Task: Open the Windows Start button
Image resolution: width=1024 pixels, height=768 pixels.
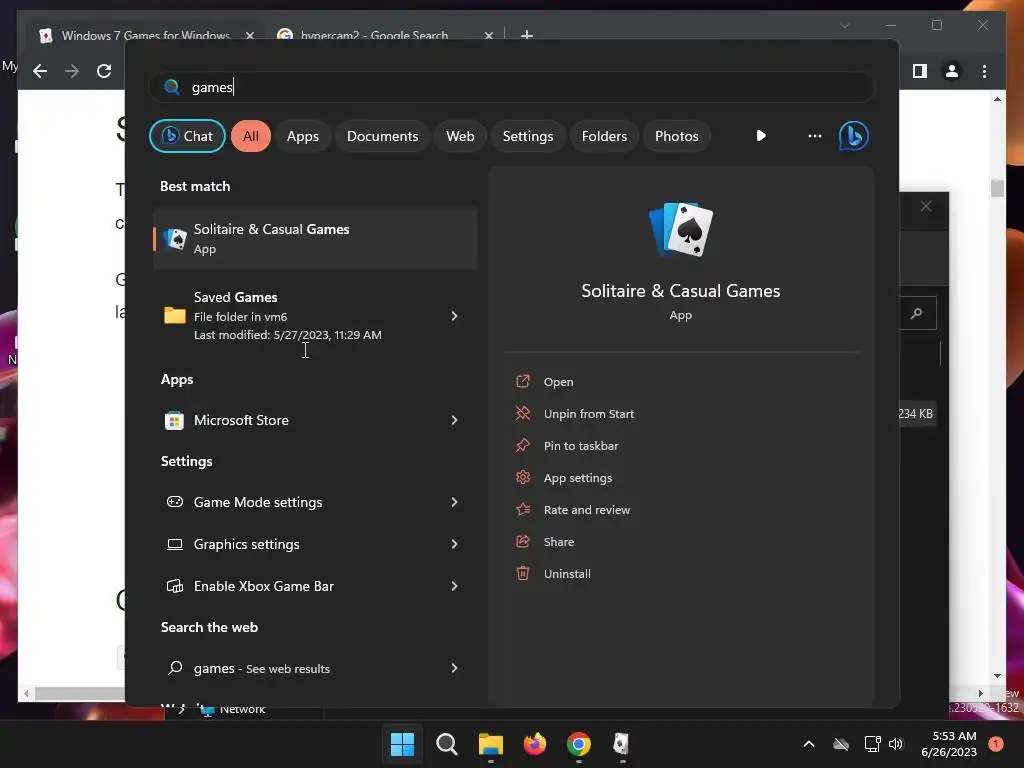Action: [x=402, y=744]
